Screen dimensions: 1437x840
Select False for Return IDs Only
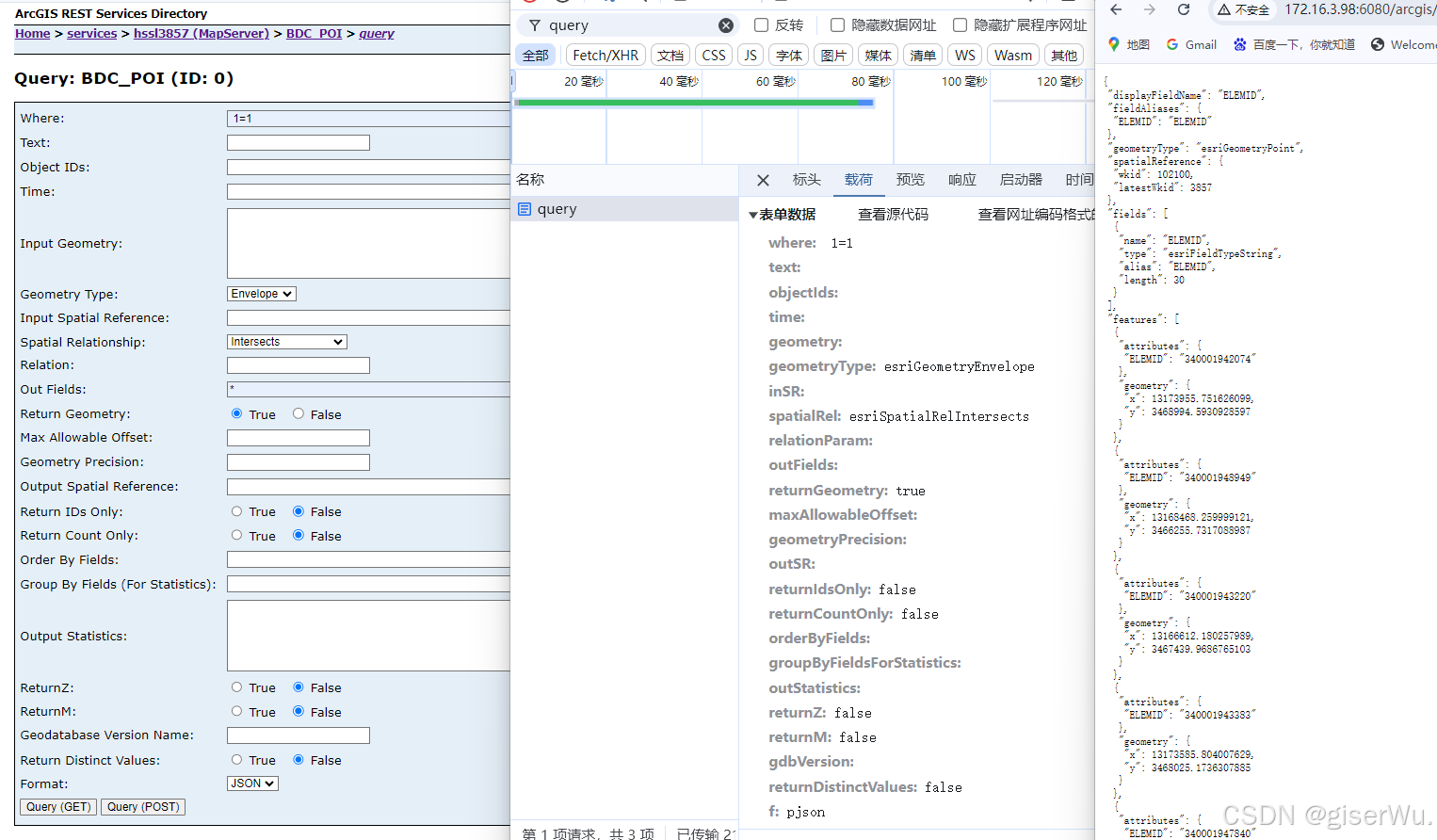299,511
